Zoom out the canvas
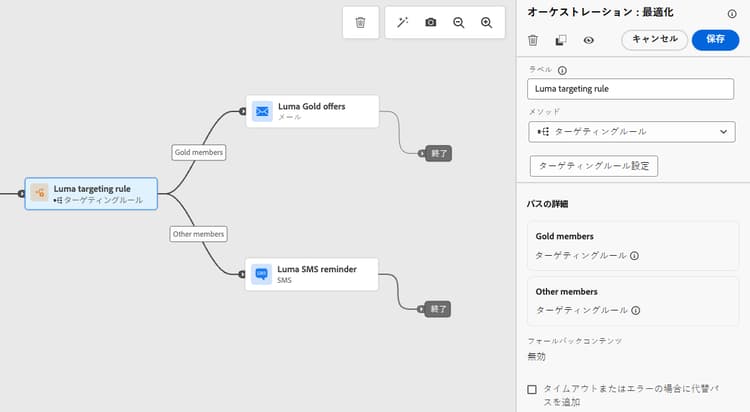This screenshot has height=412, width=750. click(458, 22)
